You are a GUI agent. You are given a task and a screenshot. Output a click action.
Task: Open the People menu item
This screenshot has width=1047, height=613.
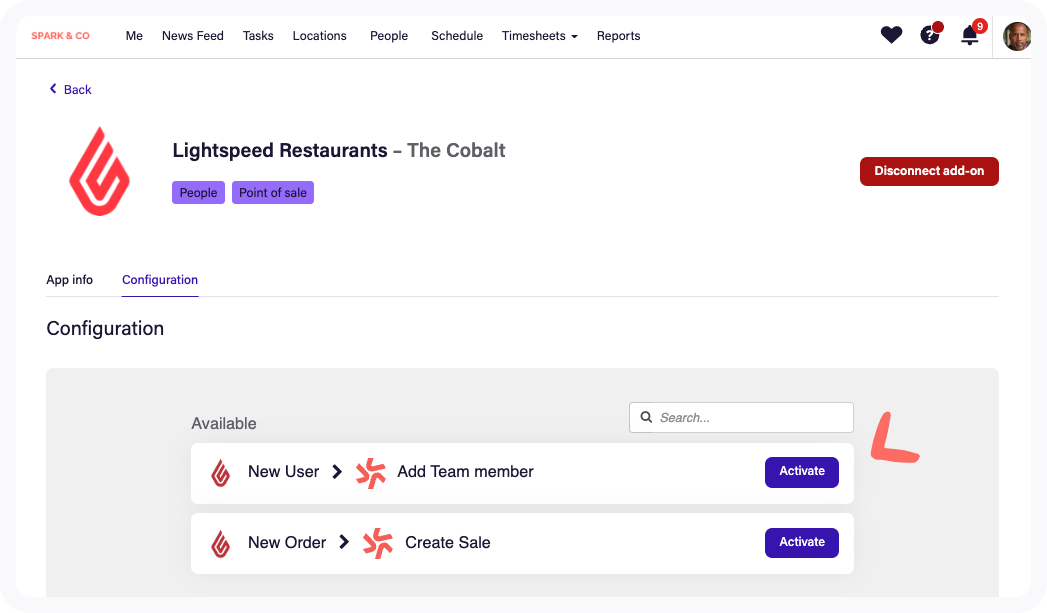pyautogui.click(x=389, y=36)
